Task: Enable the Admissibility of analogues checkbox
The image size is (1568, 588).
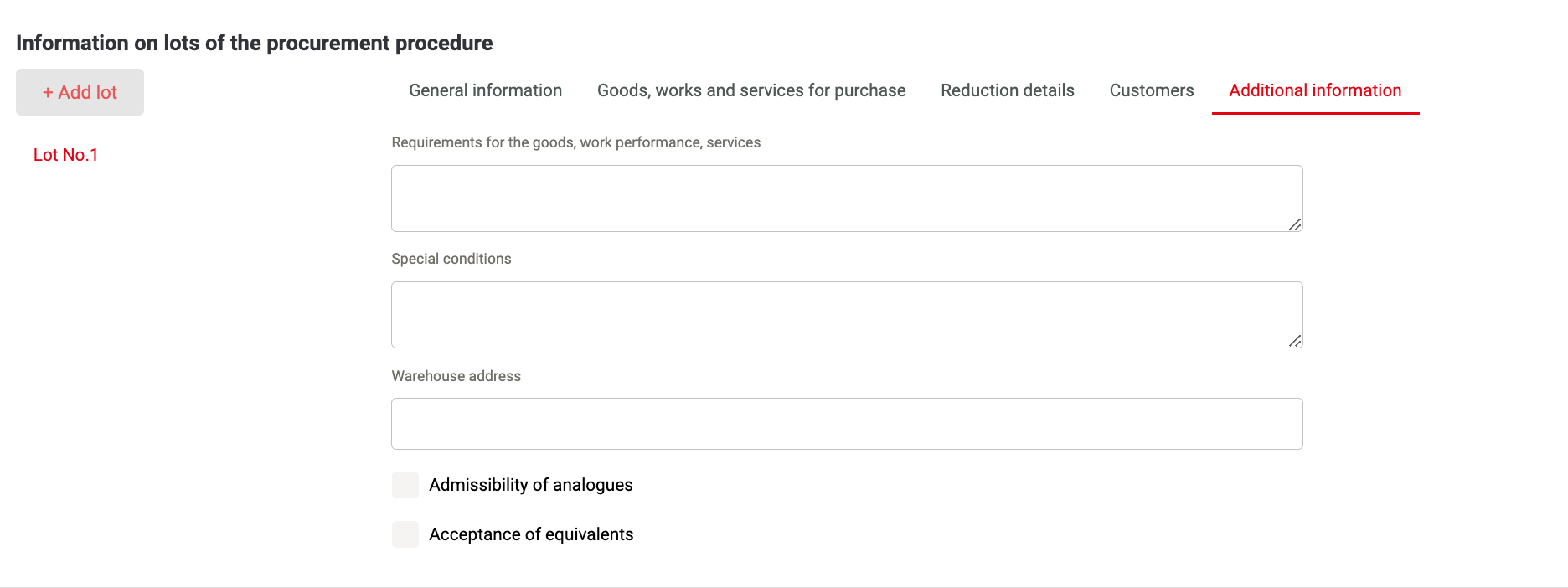Action: click(x=405, y=485)
